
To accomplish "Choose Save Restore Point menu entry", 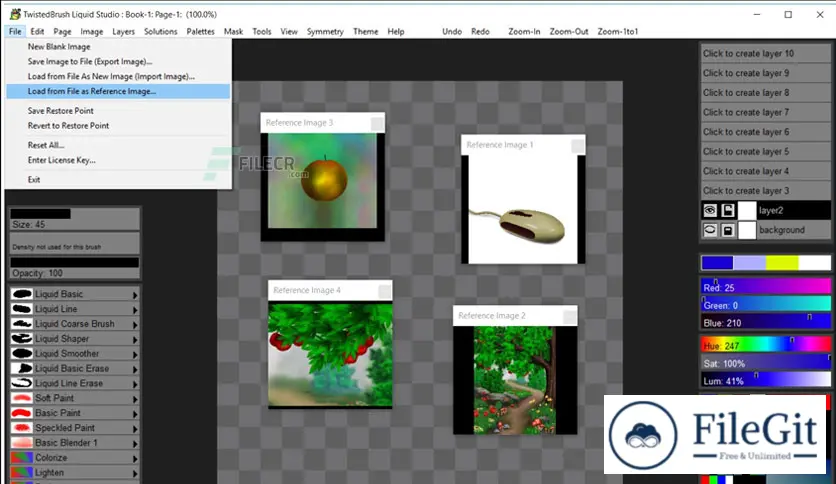I will (x=118, y=110).
